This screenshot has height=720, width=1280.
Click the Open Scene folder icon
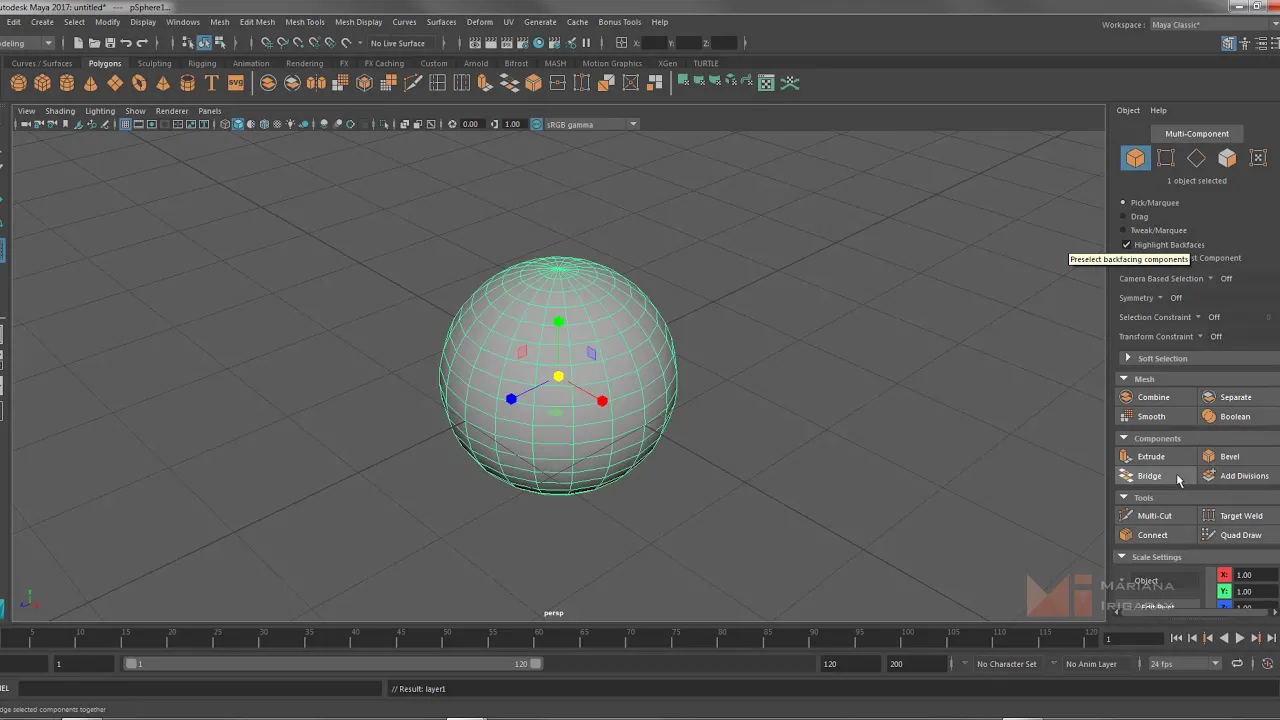tap(94, 43)
